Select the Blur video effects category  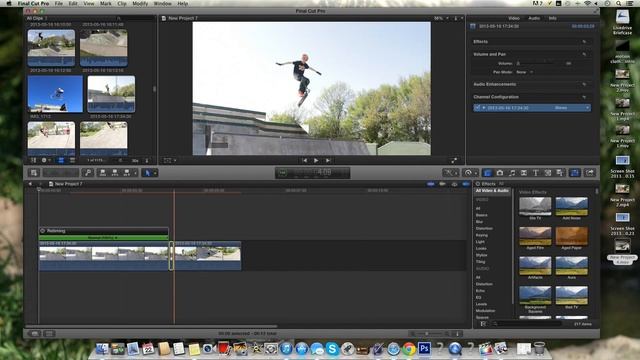479,222
